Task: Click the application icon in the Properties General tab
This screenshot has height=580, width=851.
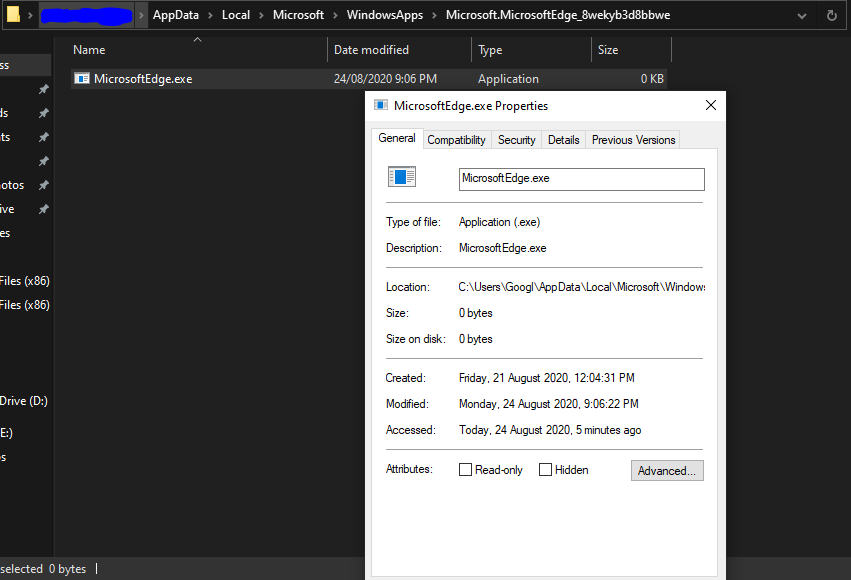Action: (x=402, y=176)
